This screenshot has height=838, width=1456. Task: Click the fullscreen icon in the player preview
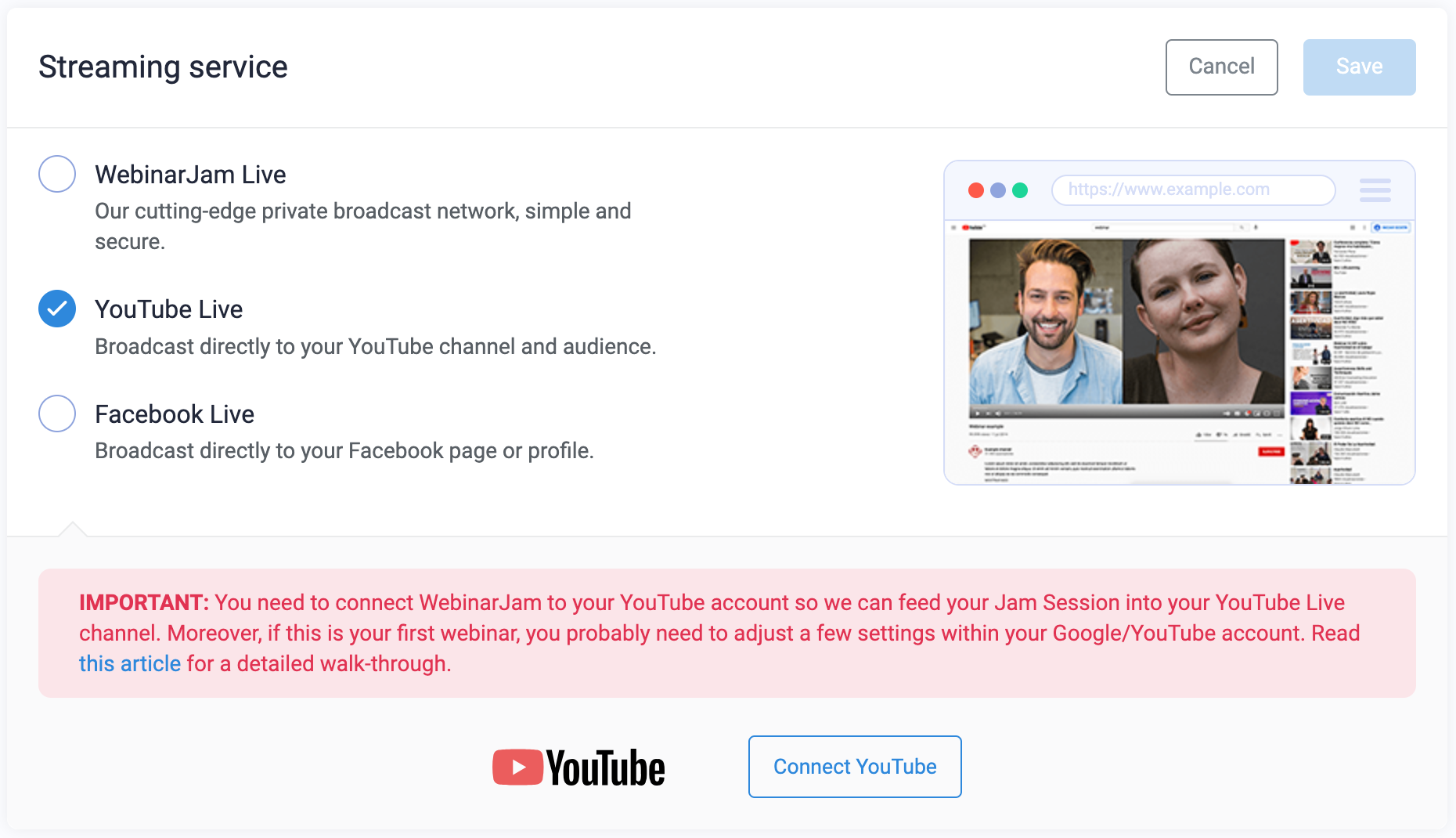point(1276,413)
